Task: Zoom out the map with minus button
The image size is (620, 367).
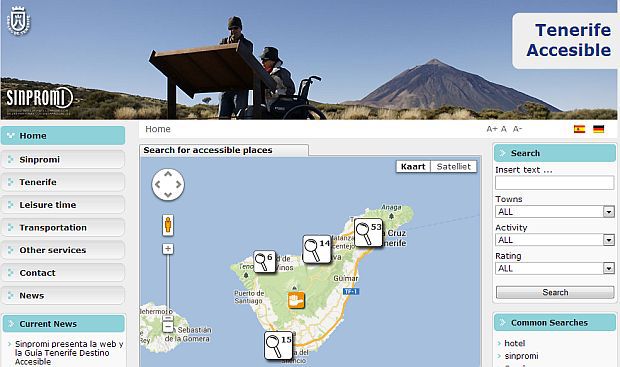Action: tap(168, 327)
